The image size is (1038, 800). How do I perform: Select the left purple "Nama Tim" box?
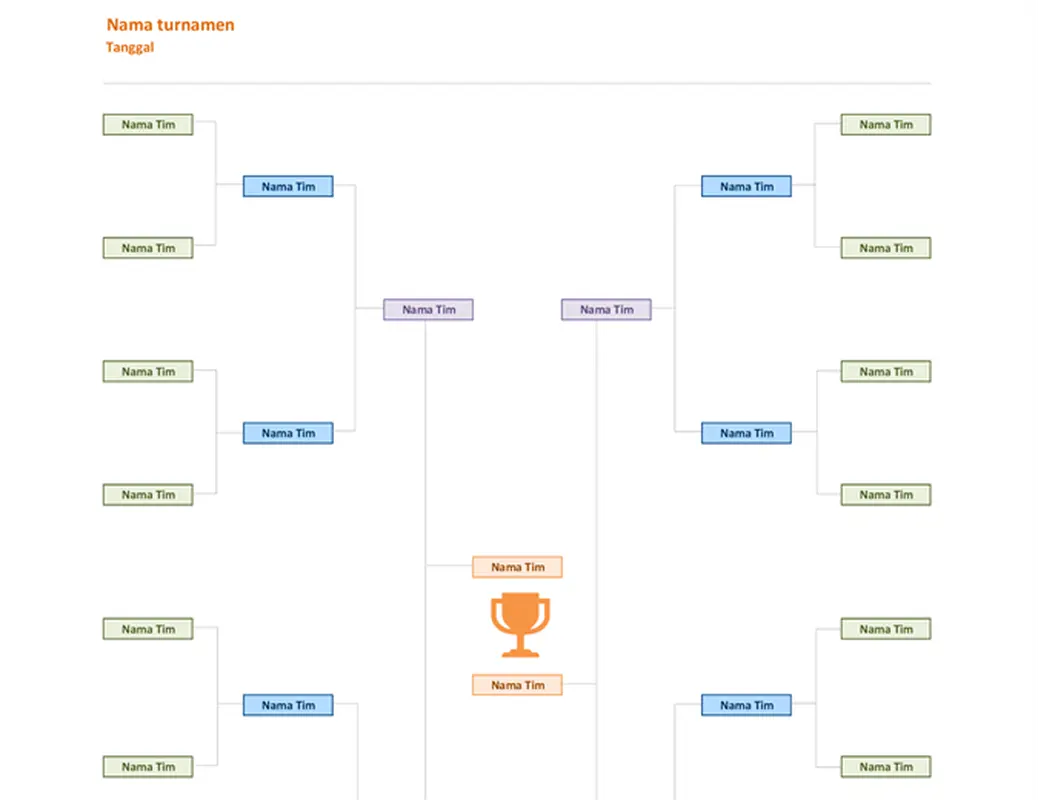(428, 310)
